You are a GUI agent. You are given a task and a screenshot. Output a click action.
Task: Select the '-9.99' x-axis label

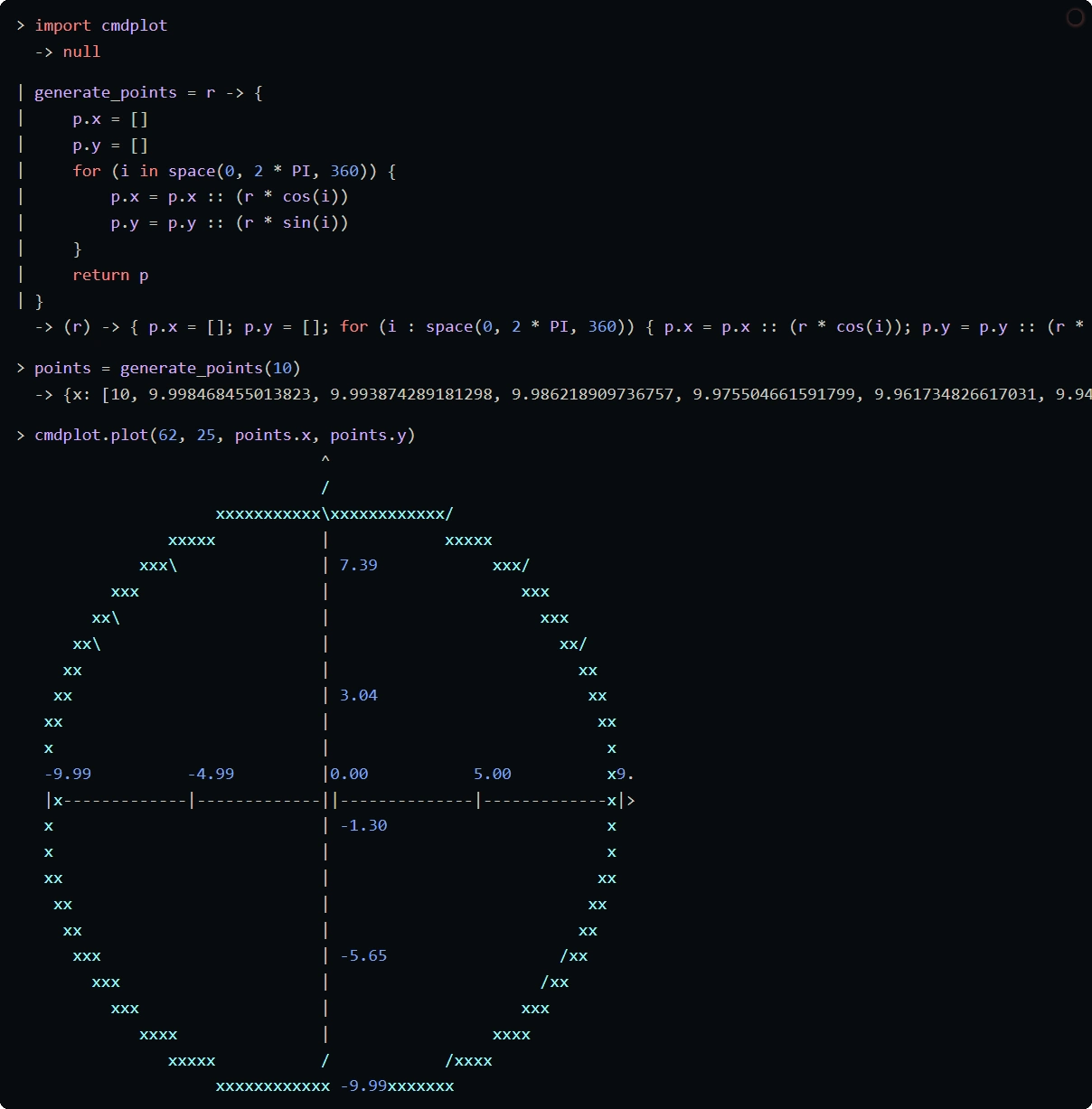coord(68,773)
